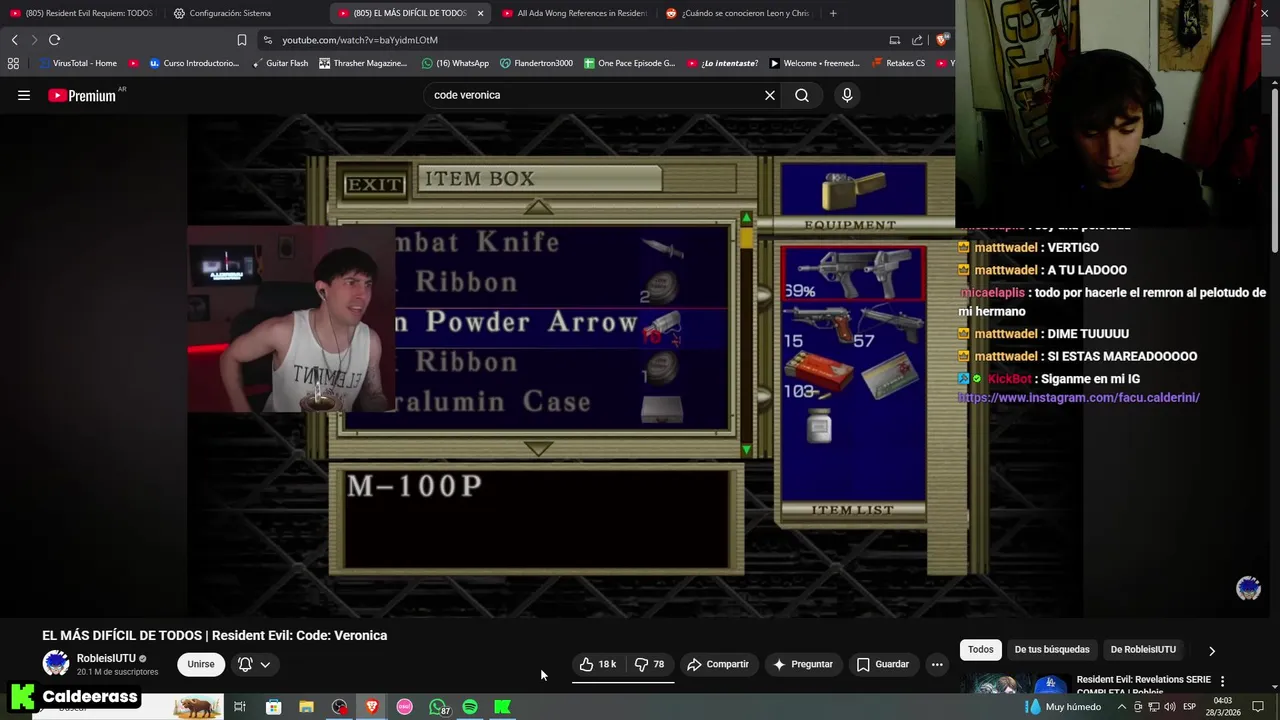1280x720 pixels.
Task: Open Resident Evil: Revelations SERIE thumbnail
Action: tap(1015, 684)
